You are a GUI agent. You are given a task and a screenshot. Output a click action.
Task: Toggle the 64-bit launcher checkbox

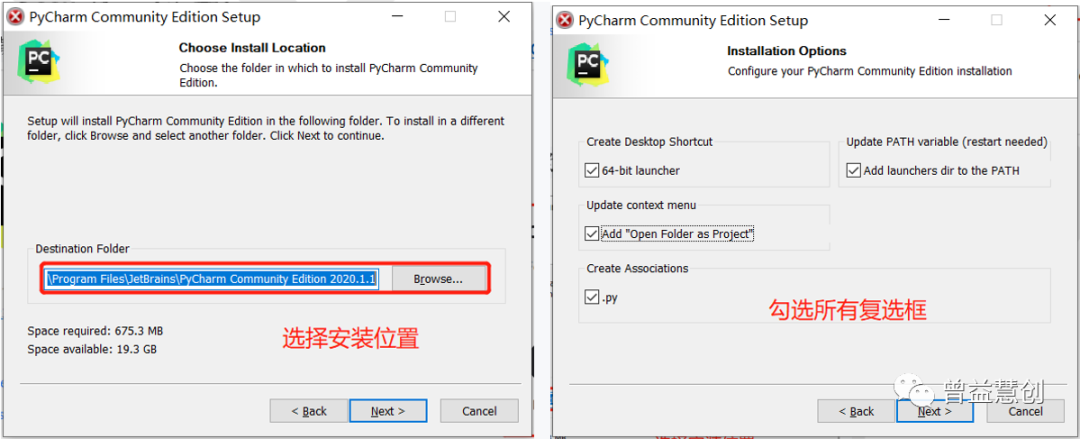[x=591, y=170]
